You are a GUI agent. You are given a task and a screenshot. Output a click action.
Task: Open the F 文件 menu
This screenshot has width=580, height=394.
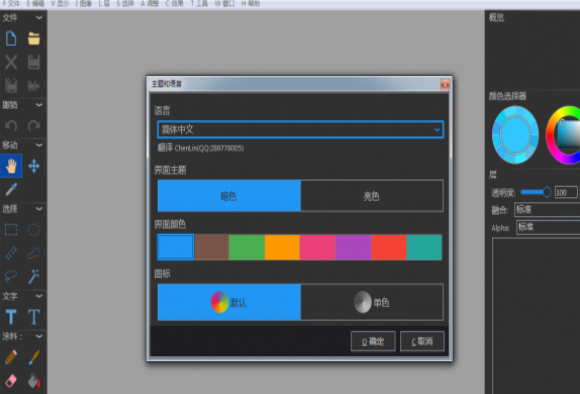tap(11, 3)
